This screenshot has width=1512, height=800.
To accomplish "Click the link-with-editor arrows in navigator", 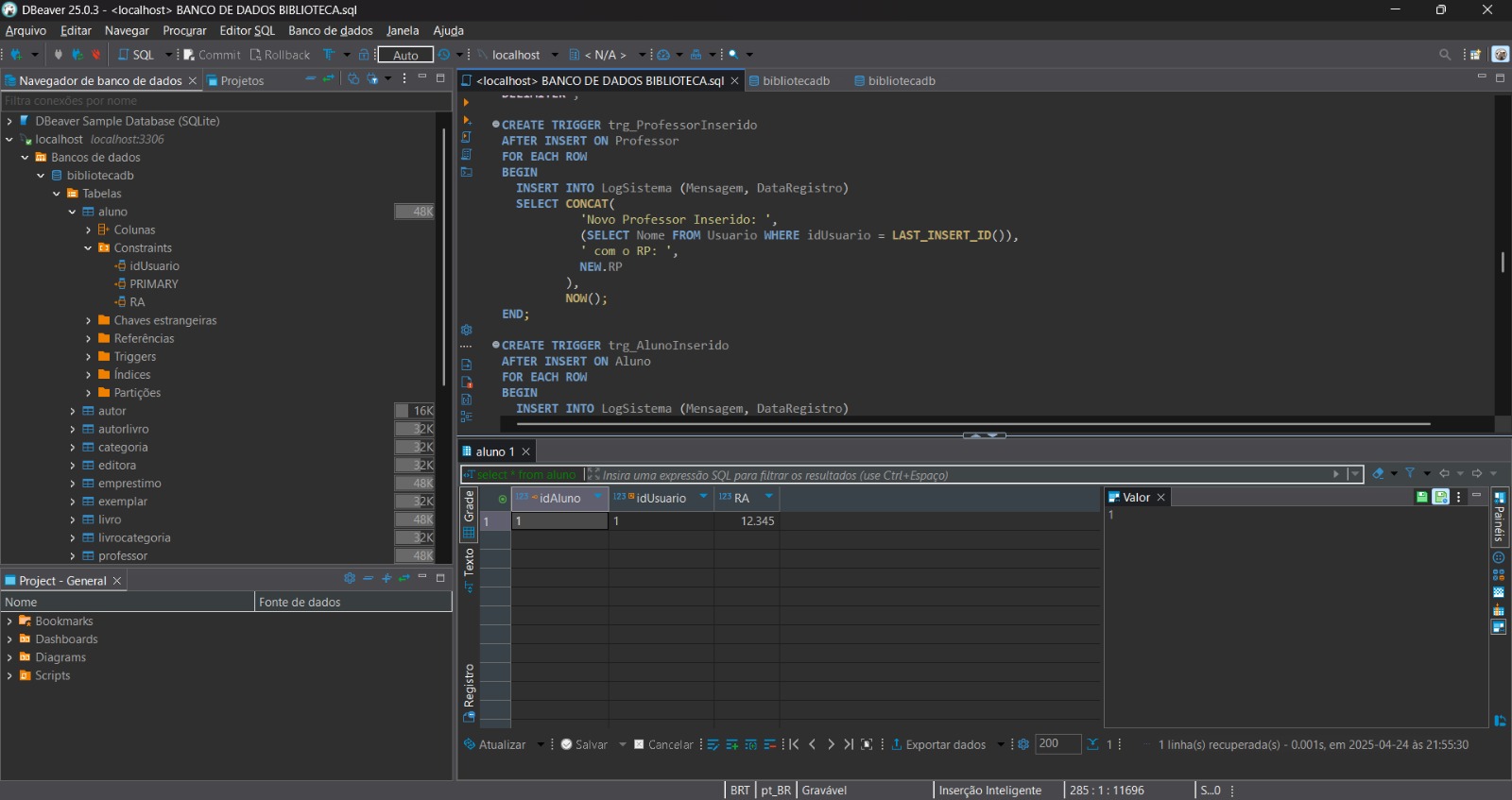I will point(329,78).
